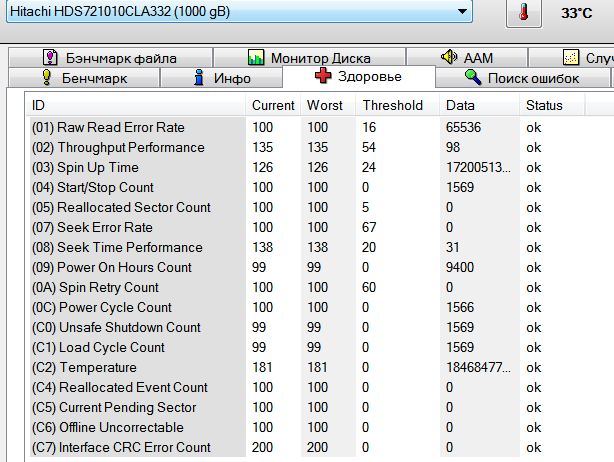Click the magnifier error scan icon
Viewport: 614px width, 462px height.
473,77
